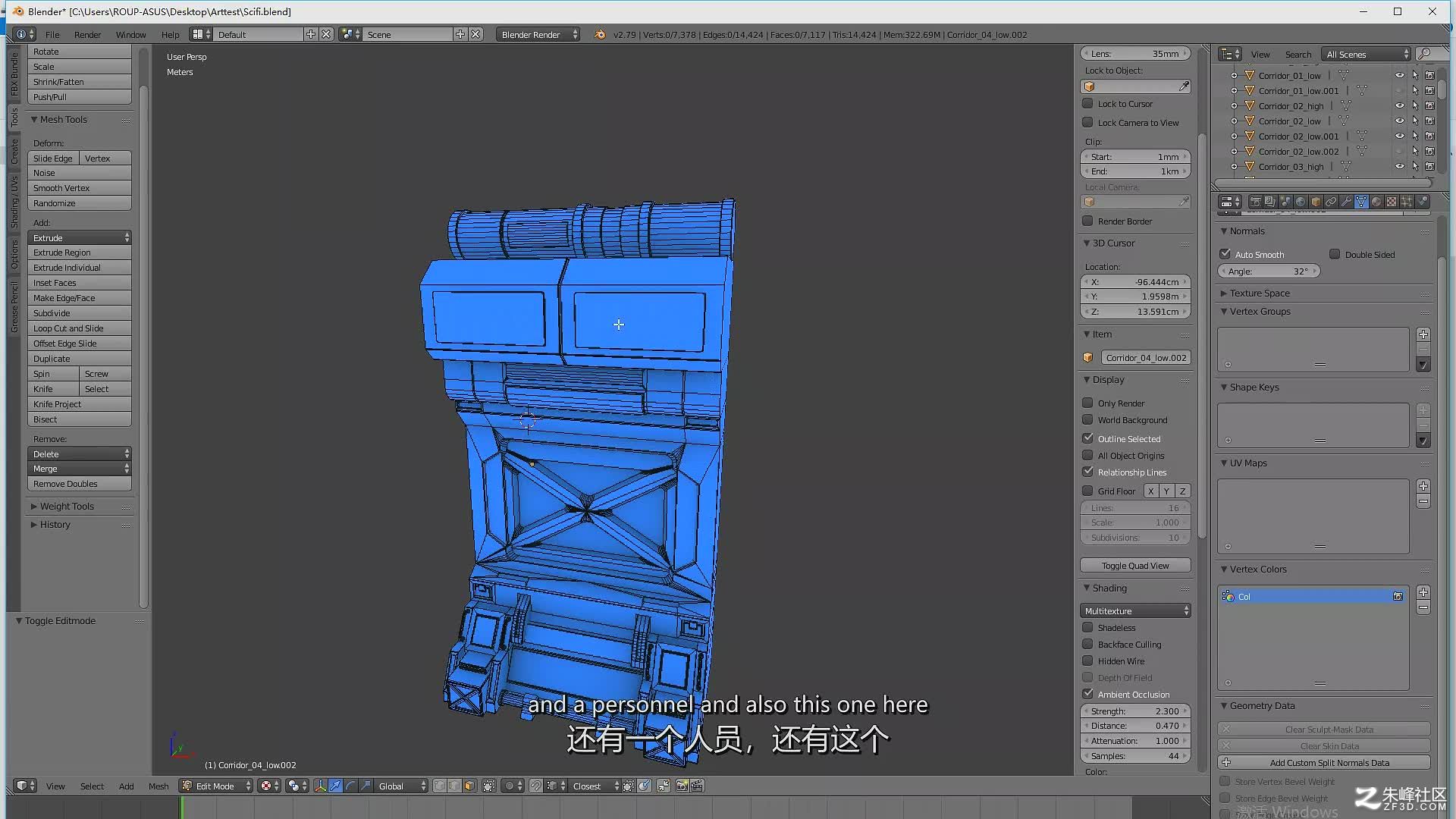Open the World properties tab globe icon
Screen dimensions: 1456x819
tap(1301, 202)
